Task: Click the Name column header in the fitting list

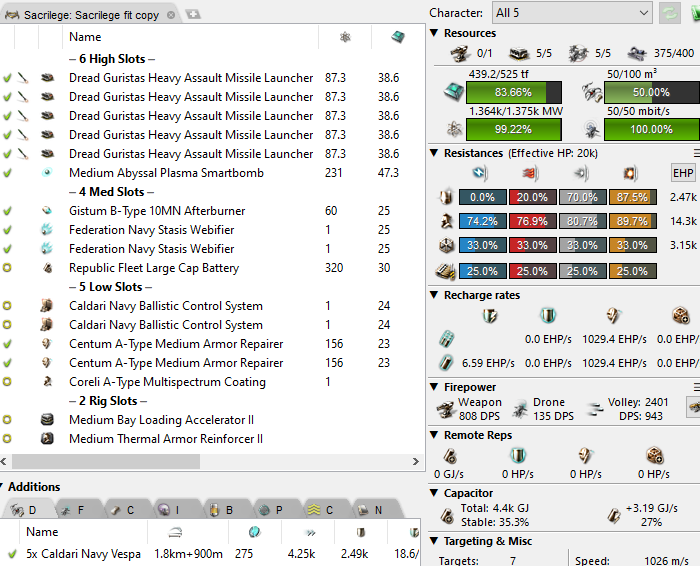Action: [x=190, y=37]
